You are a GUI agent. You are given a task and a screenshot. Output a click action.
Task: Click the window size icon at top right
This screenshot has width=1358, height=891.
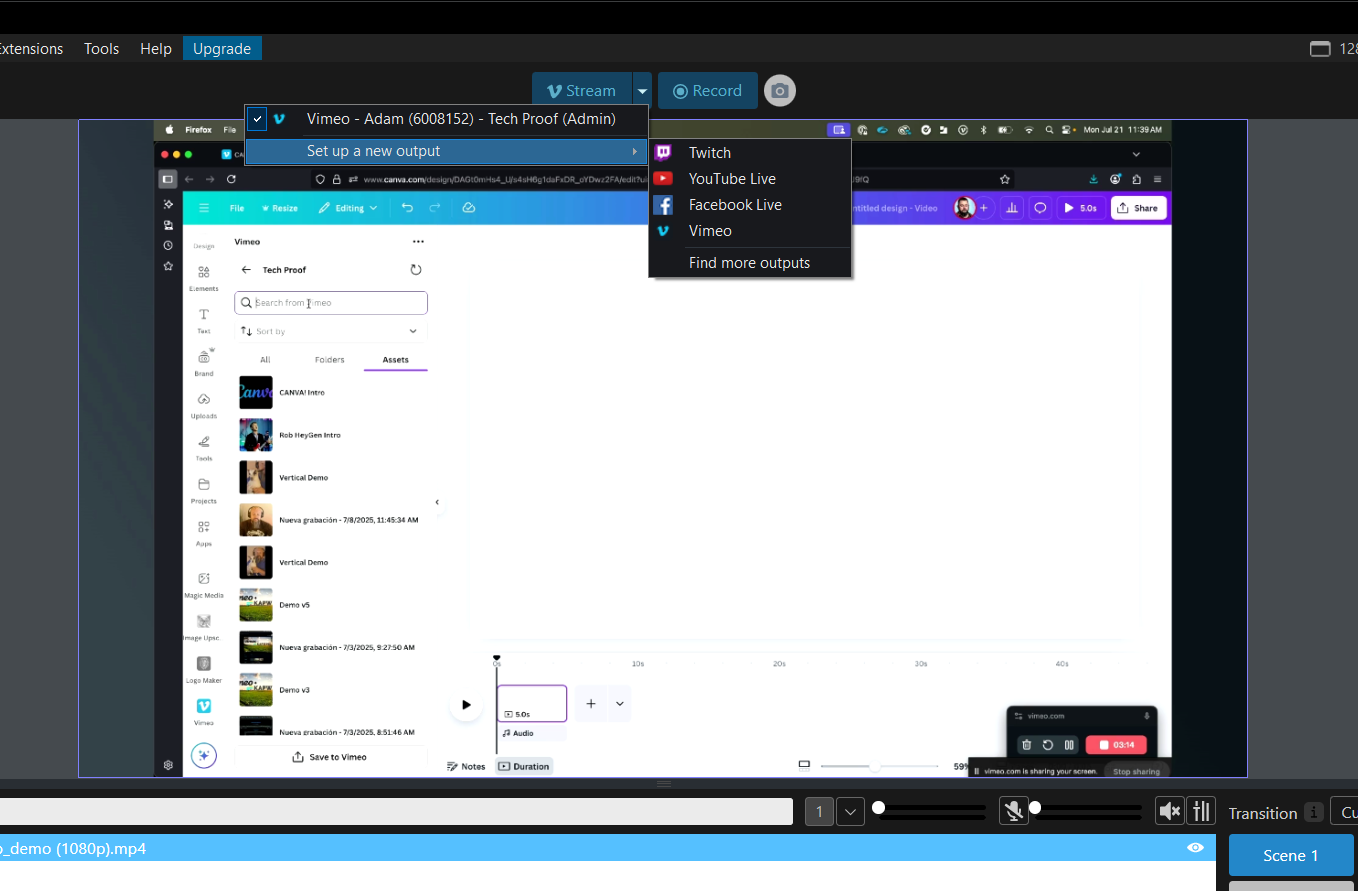[1320, 49]
